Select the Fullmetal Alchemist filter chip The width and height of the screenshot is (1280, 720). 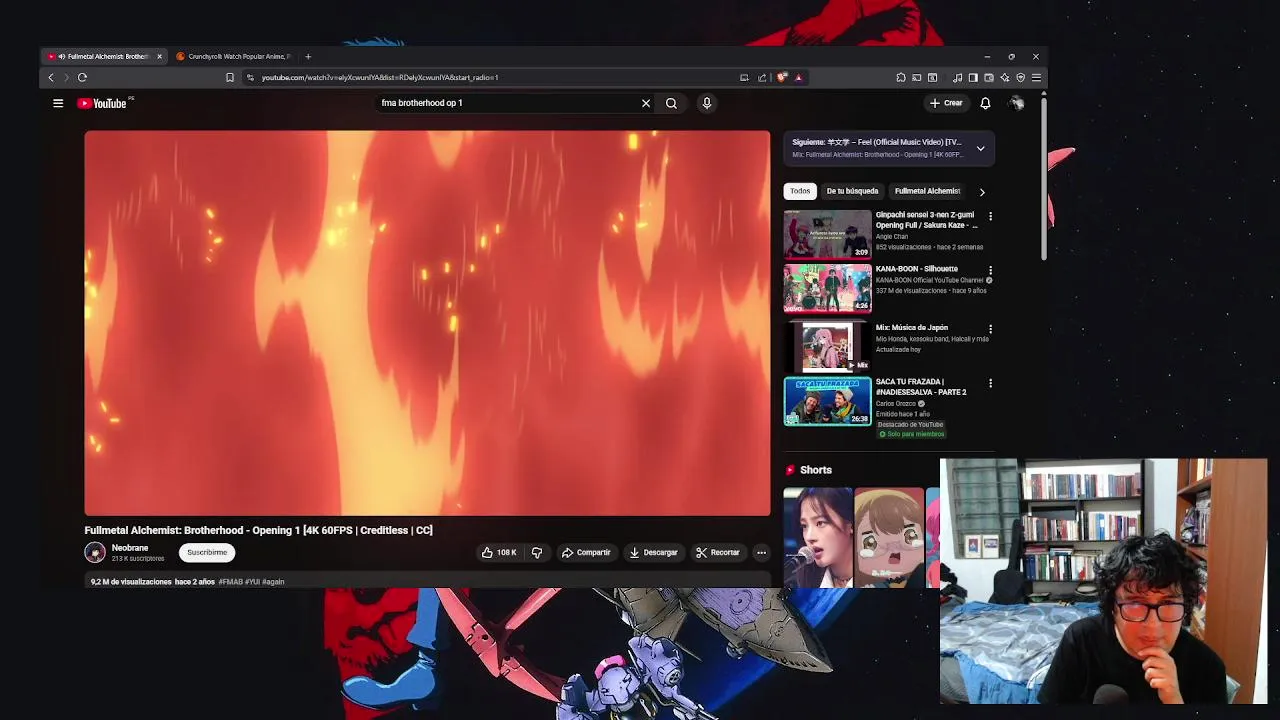pyautogui.click(x=927, y=191)
